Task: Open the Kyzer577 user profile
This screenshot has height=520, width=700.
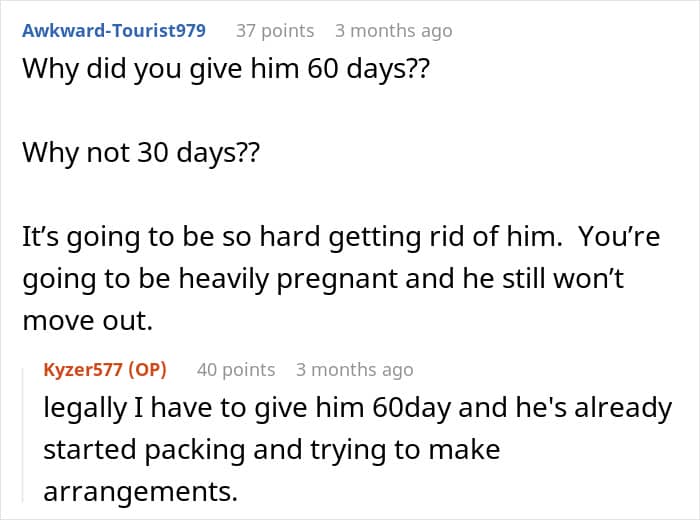Action: click(84, 369)
